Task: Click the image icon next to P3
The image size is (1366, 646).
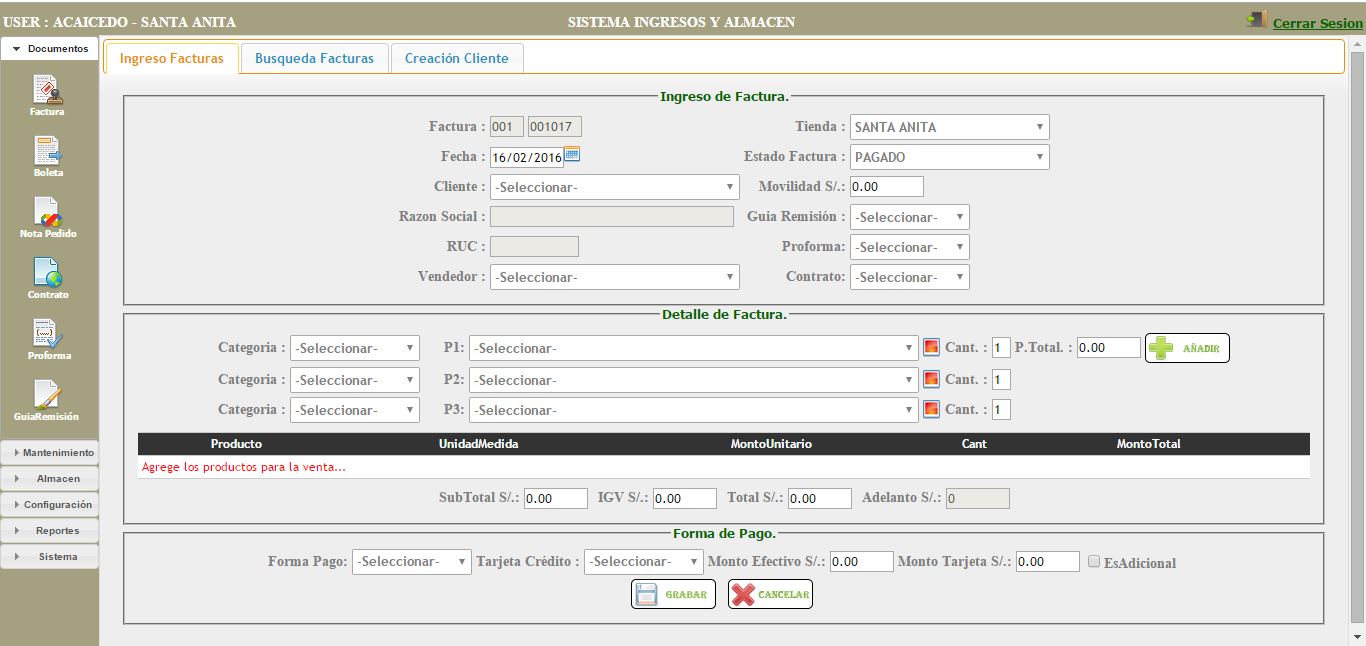Action: pyautogui.click(x=931, y=409)
